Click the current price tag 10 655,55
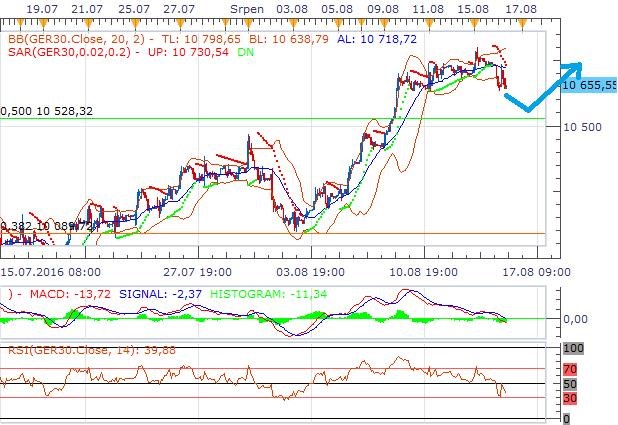Viewport: 618px width, 425px height. point(589,85)
